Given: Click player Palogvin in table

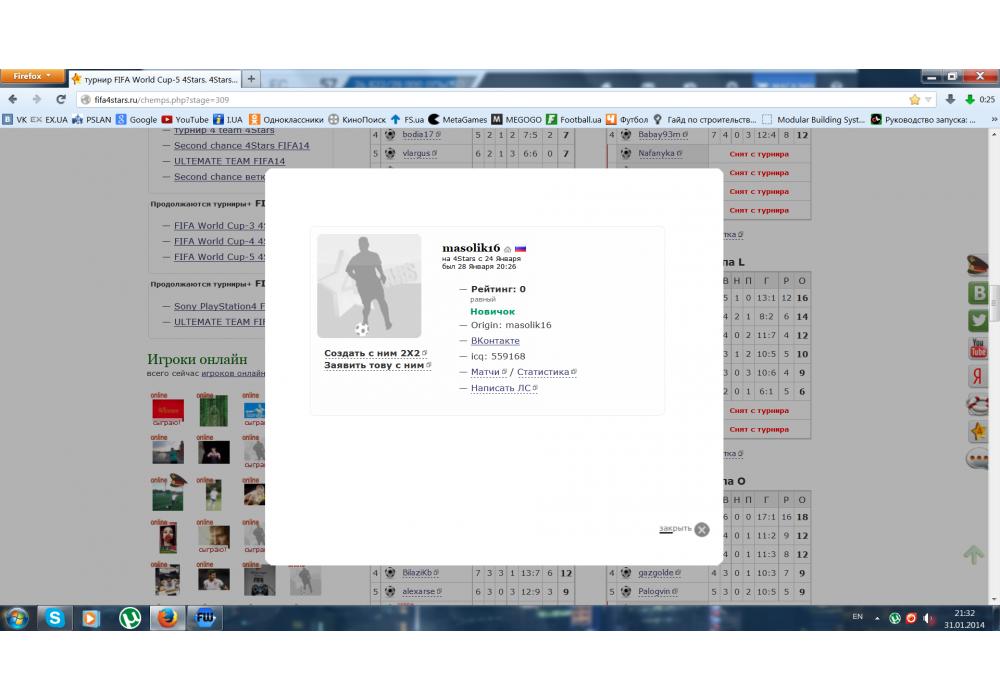Looking at the screenshot, I should (658, 592).
